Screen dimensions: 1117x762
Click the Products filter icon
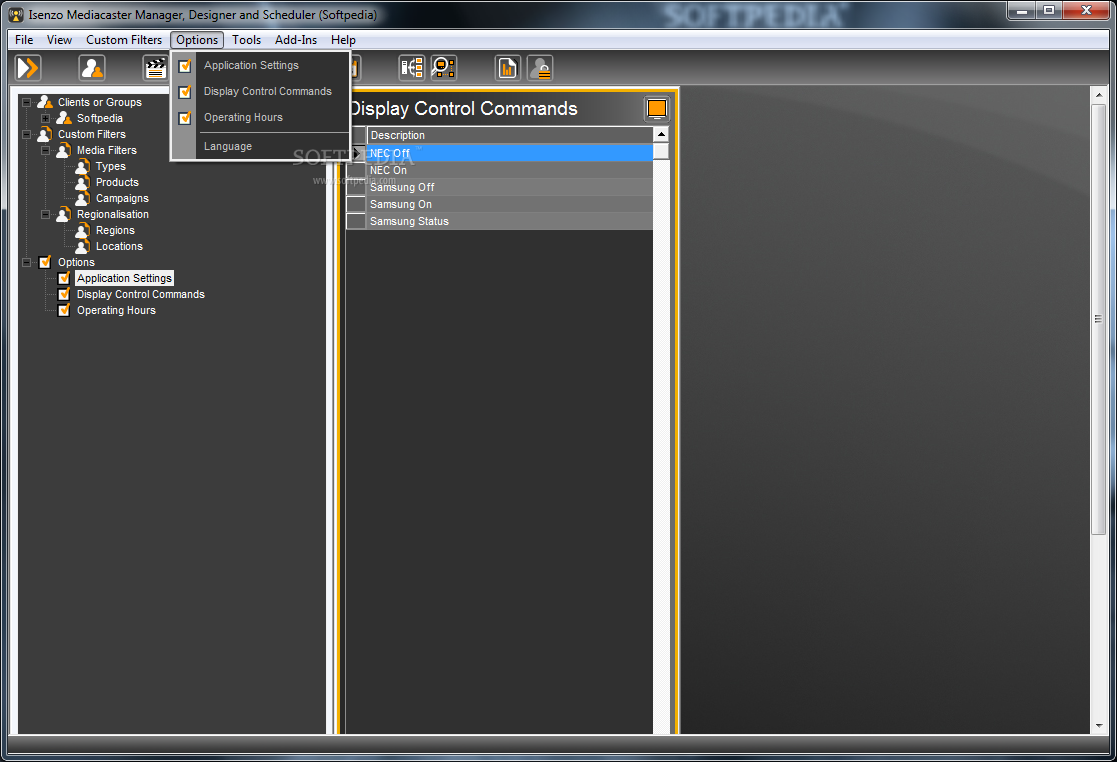pos(83,182)
